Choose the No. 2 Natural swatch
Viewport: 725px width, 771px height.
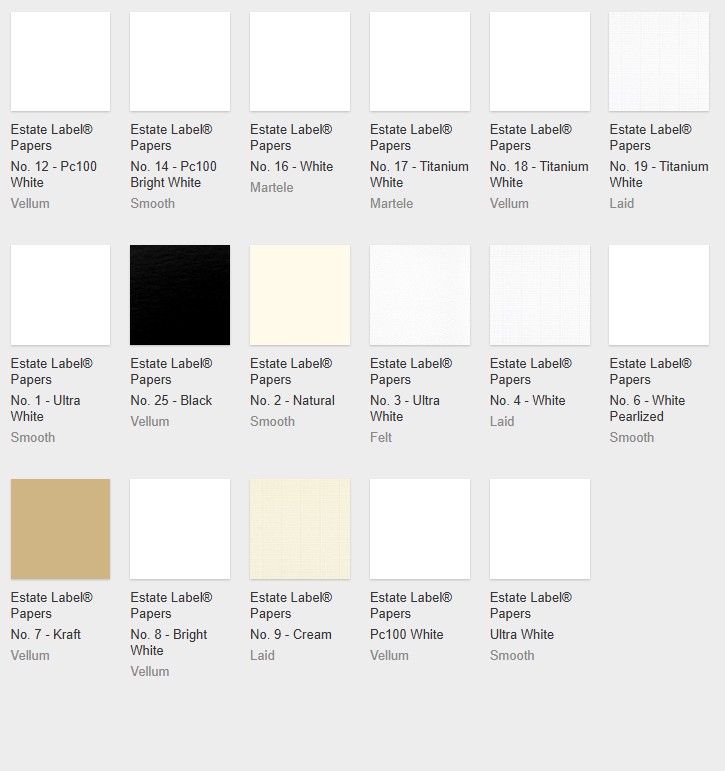coord(300,295)
